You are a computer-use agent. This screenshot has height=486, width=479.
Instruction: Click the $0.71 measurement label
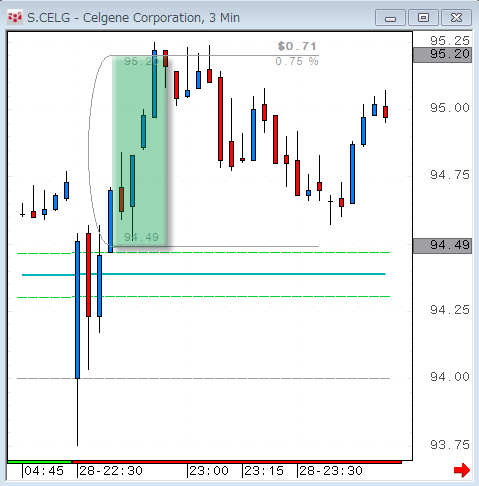tap(297, 46)
